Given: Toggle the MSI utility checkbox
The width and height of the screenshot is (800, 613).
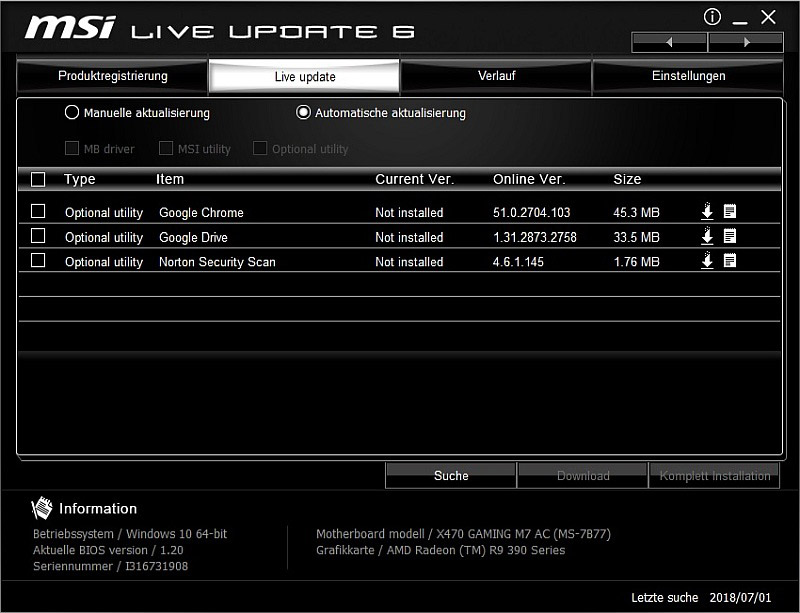Looking at the screenshot, I should coord(166,149).
